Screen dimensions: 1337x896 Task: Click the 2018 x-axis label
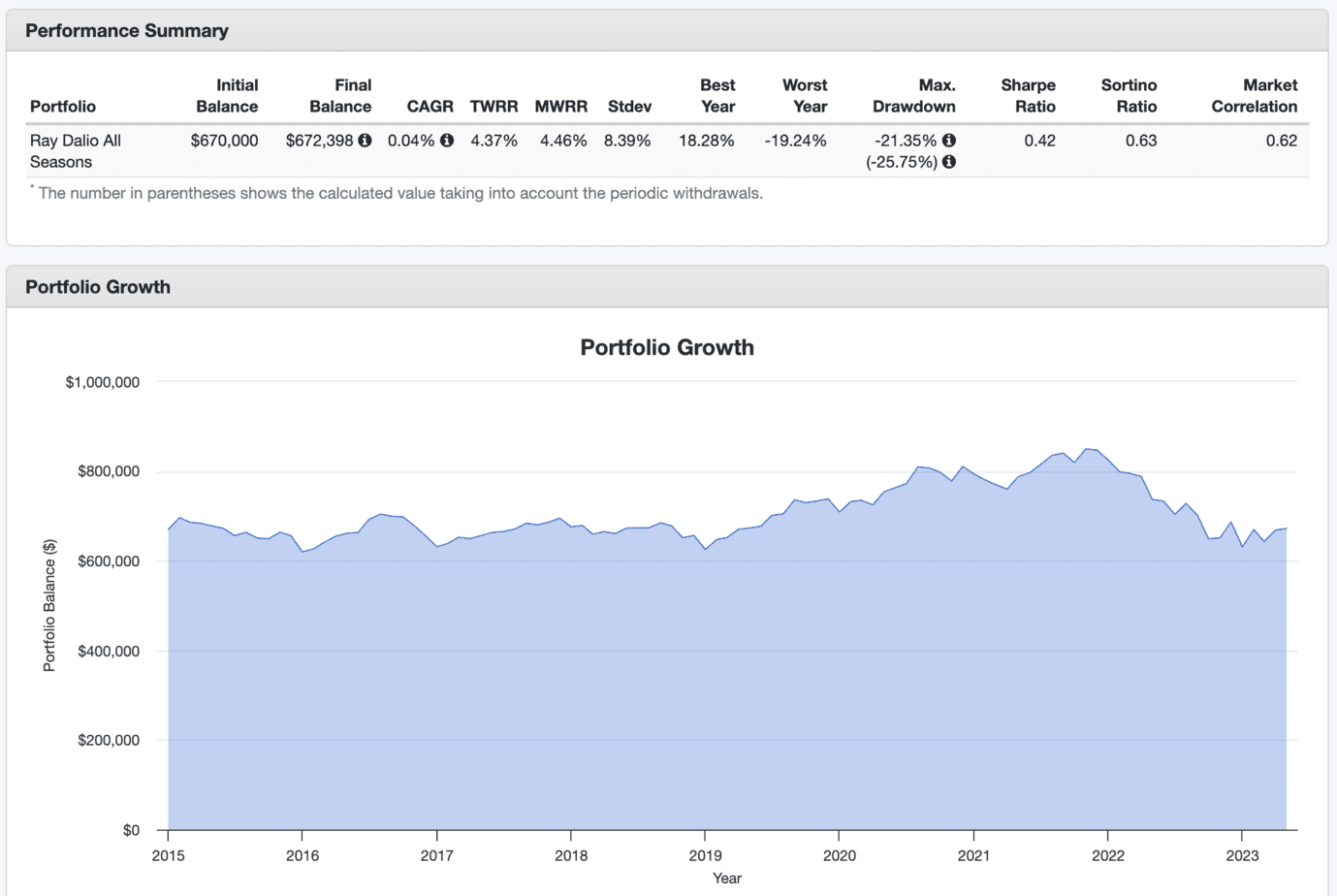click(x=571, y=855)
